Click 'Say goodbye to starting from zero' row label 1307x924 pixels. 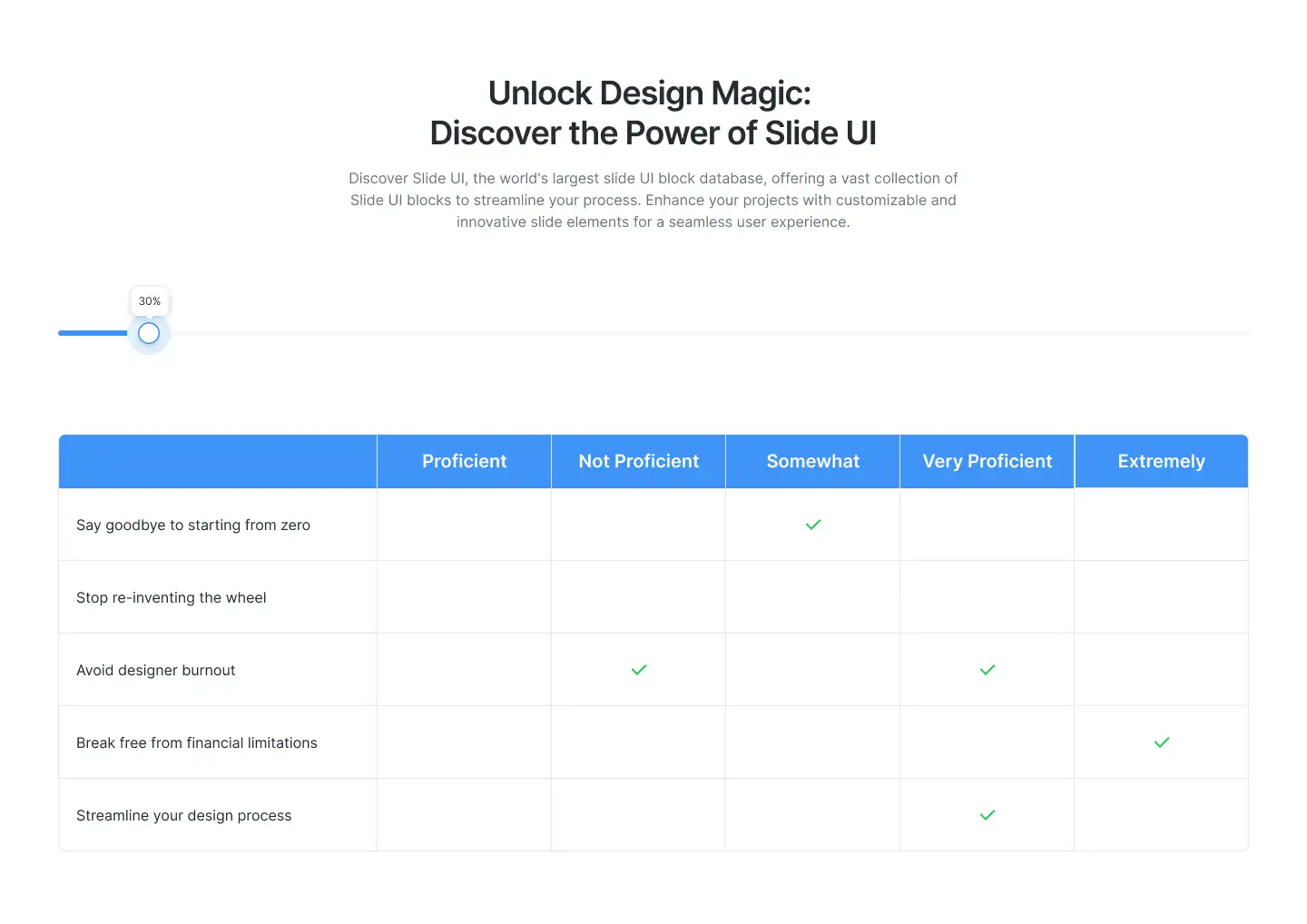point(193,525)
